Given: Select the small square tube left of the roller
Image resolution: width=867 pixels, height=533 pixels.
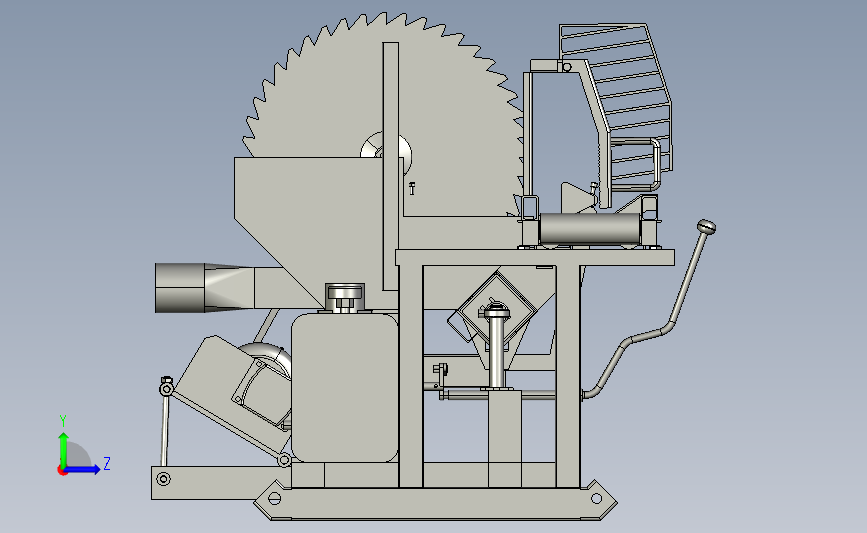Looking at the screenshot, I should [x=530, y=208].
